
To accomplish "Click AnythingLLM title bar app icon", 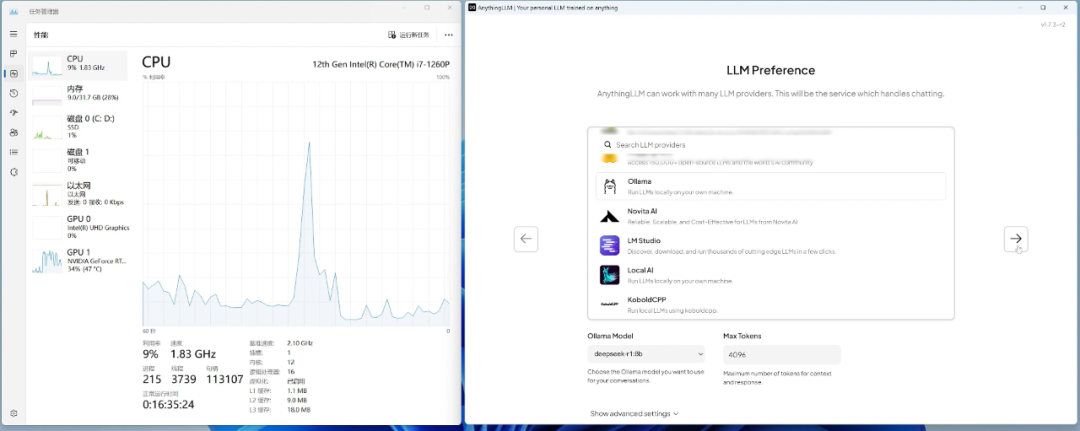I will (x=472, y=8).
